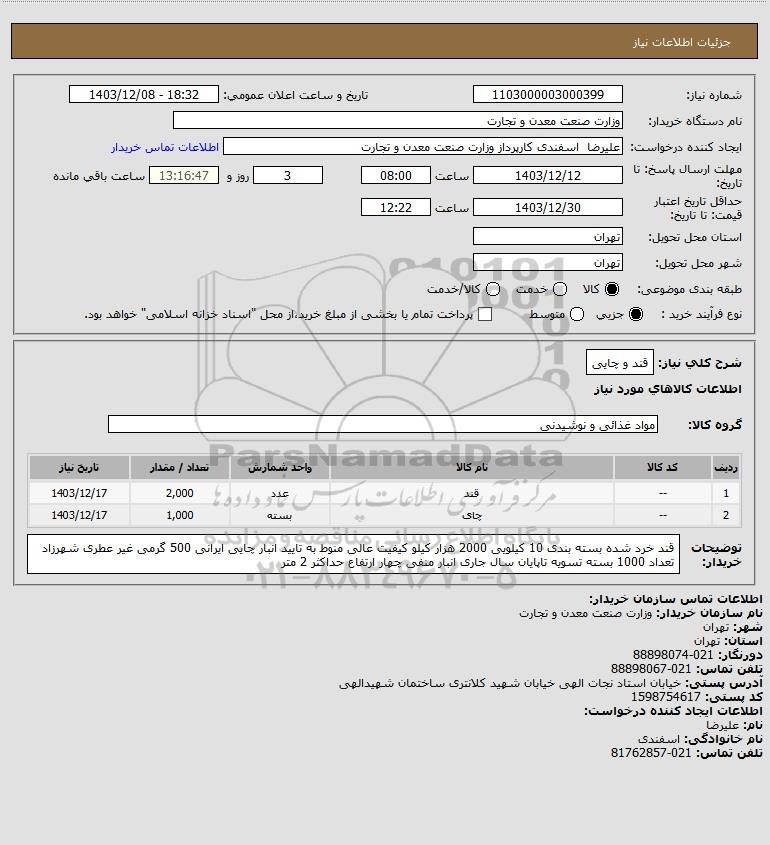Click the creator phone 81762857-021
The width and height of the screenshot is (770, 845).
[x=650, y=753]
